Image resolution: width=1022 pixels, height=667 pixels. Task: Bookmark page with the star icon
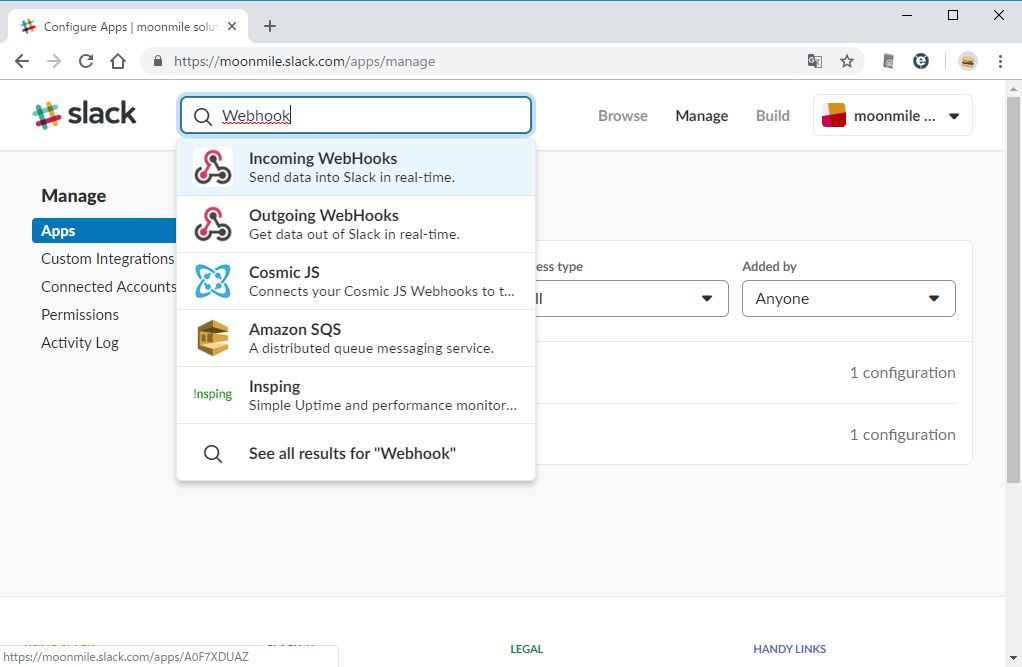pos(847,61)
